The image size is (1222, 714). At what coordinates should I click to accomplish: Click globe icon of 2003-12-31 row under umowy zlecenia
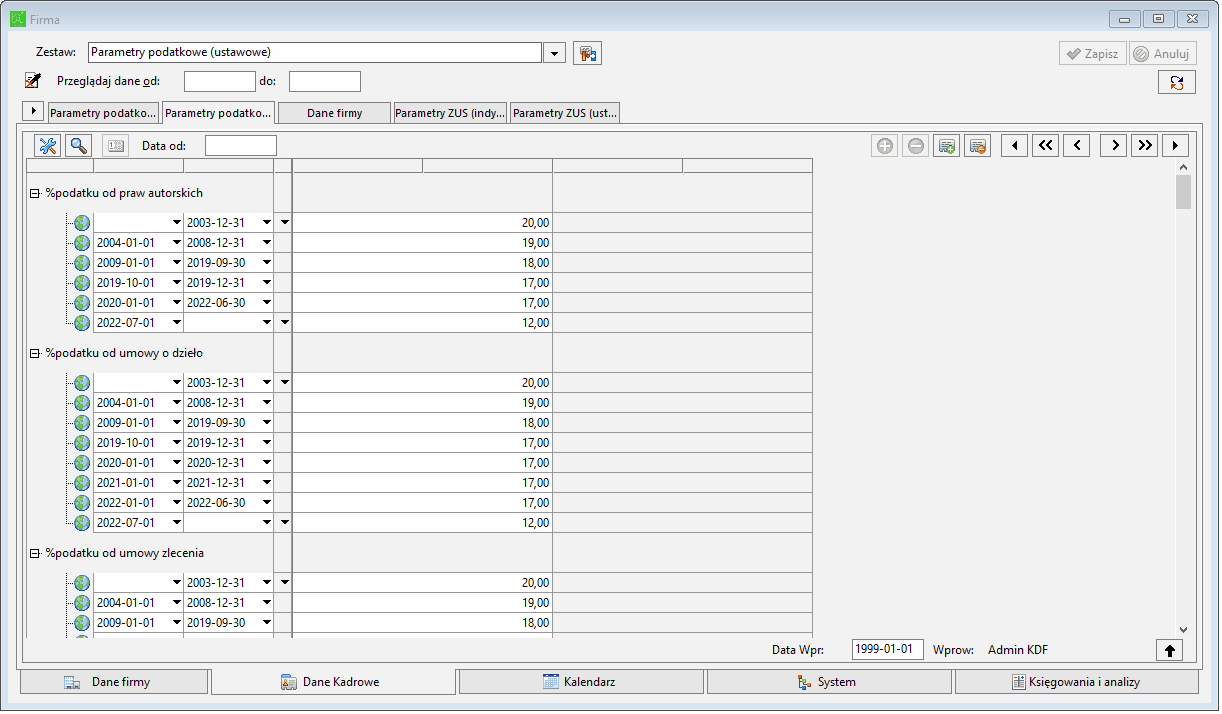82,583
